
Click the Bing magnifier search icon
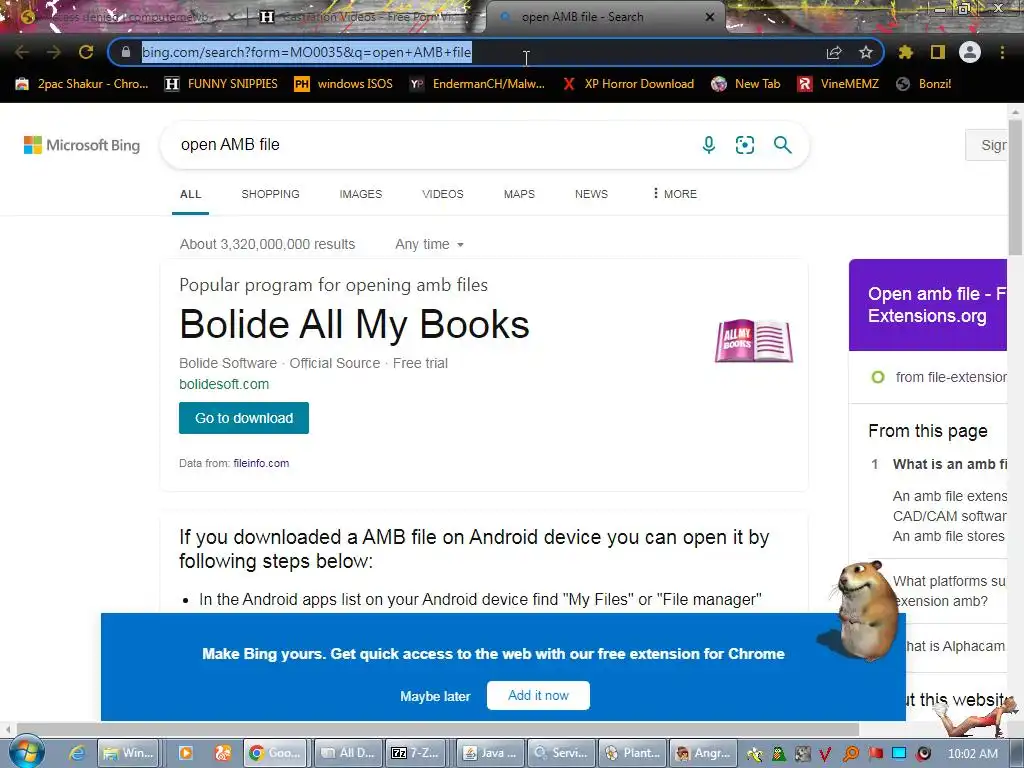pyautogui.click(x=782, y=145)
